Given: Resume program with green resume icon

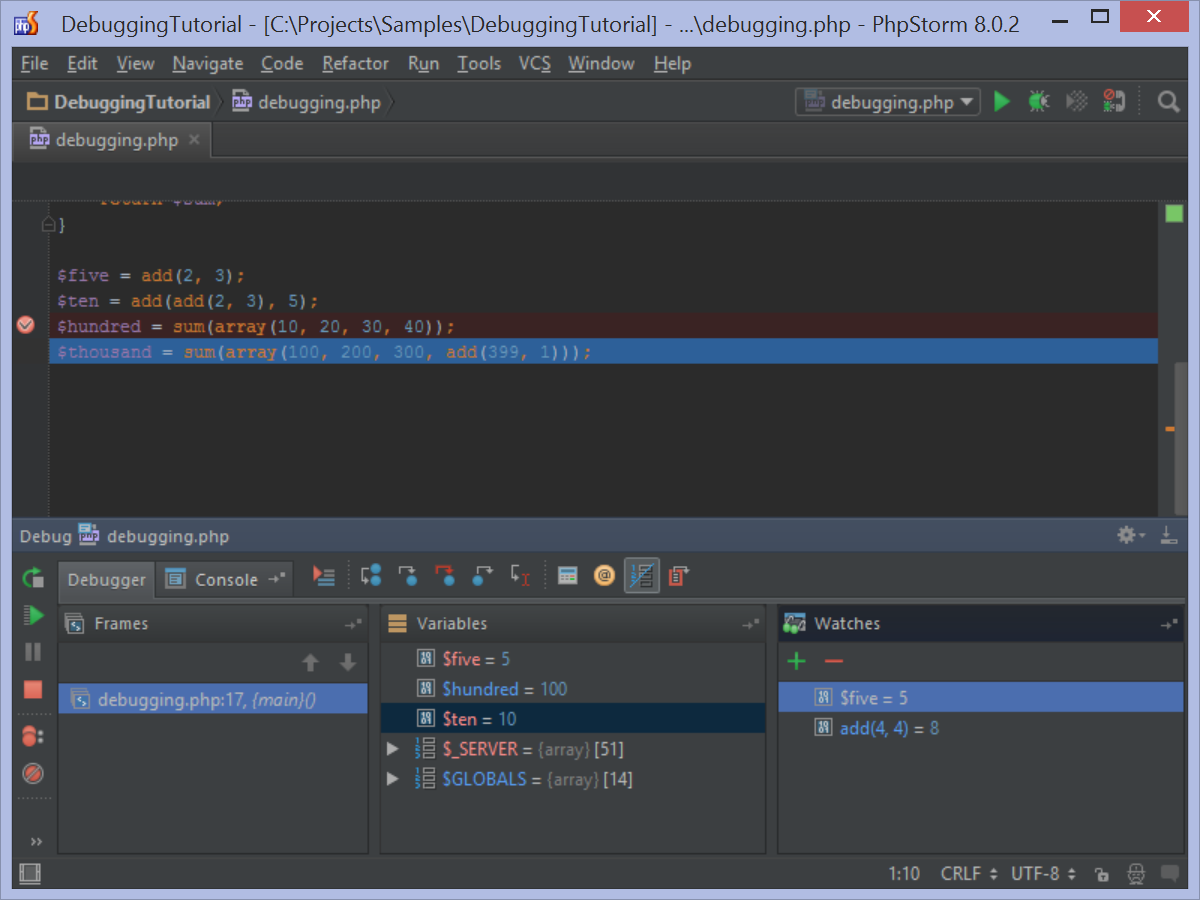Looking at the screenshot, I should (33, 615).
